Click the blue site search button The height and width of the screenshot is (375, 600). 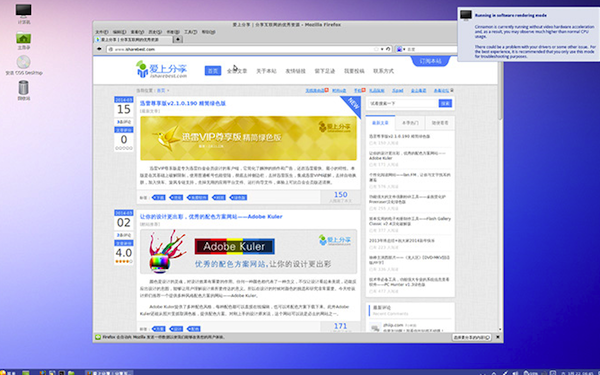pos(445,103)
